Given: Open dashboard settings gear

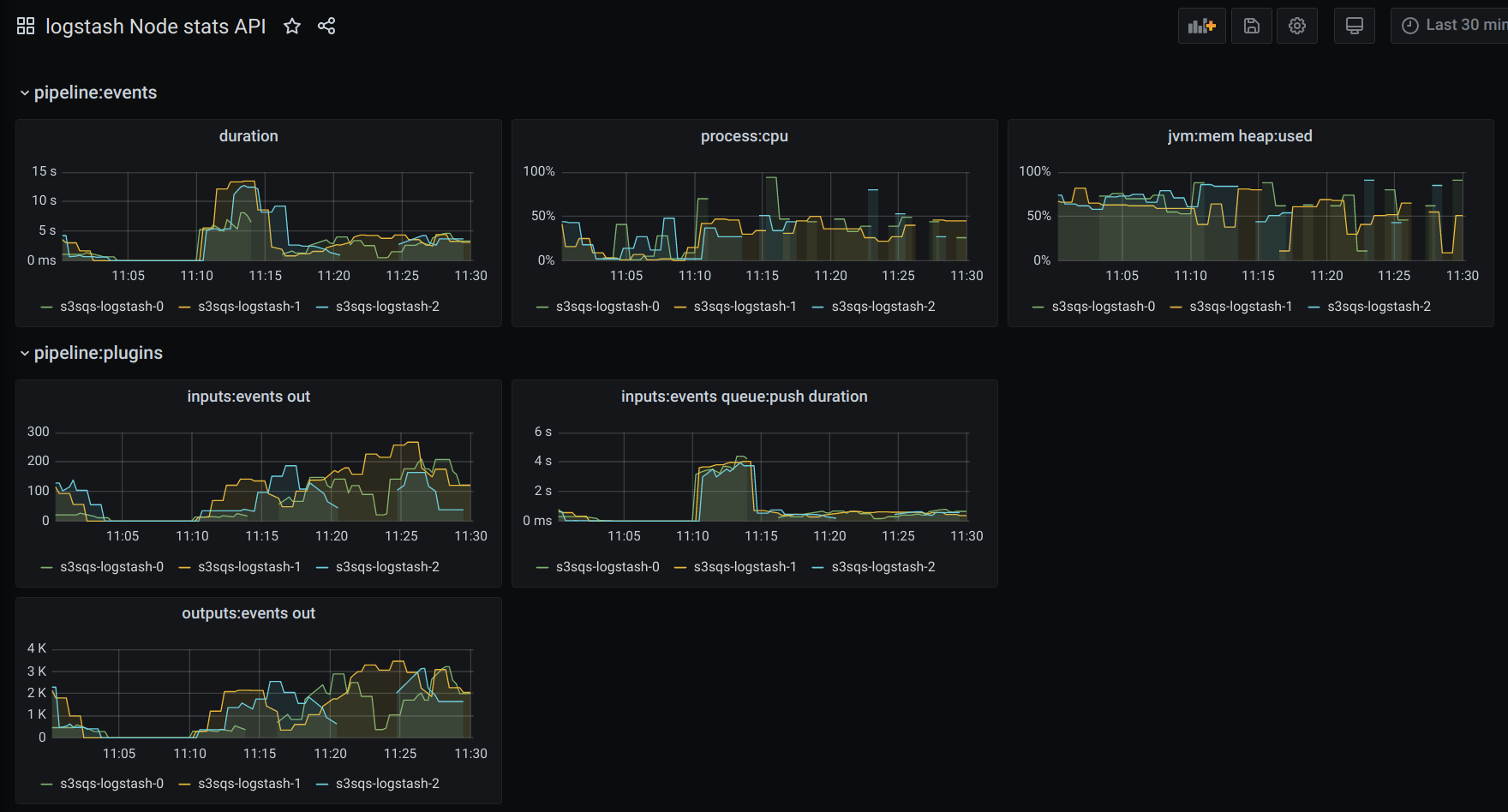Looking at the screenshot, I should click(x=1297, y=26).
